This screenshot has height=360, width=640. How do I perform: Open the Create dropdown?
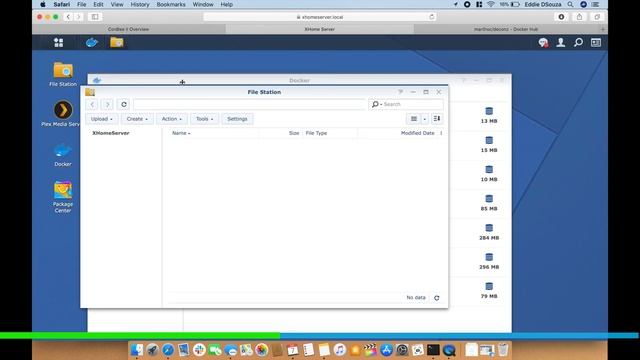137,119
